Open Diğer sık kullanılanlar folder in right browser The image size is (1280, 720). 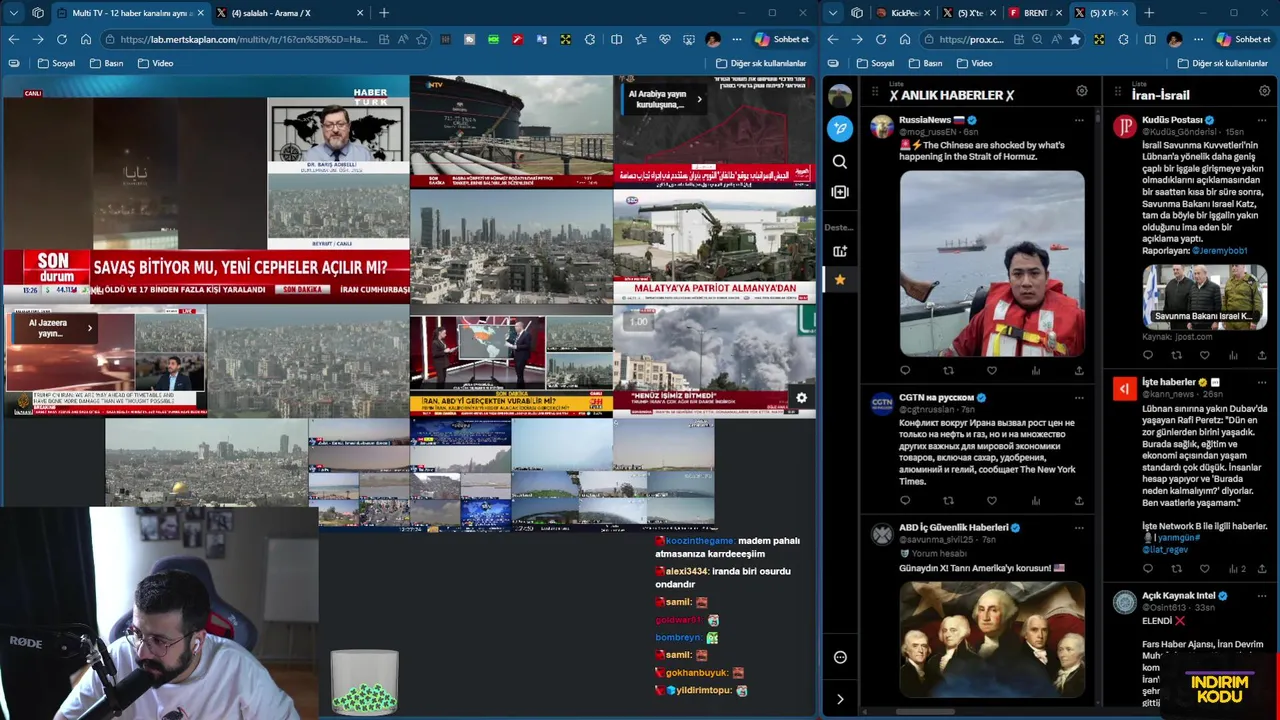1223,63
